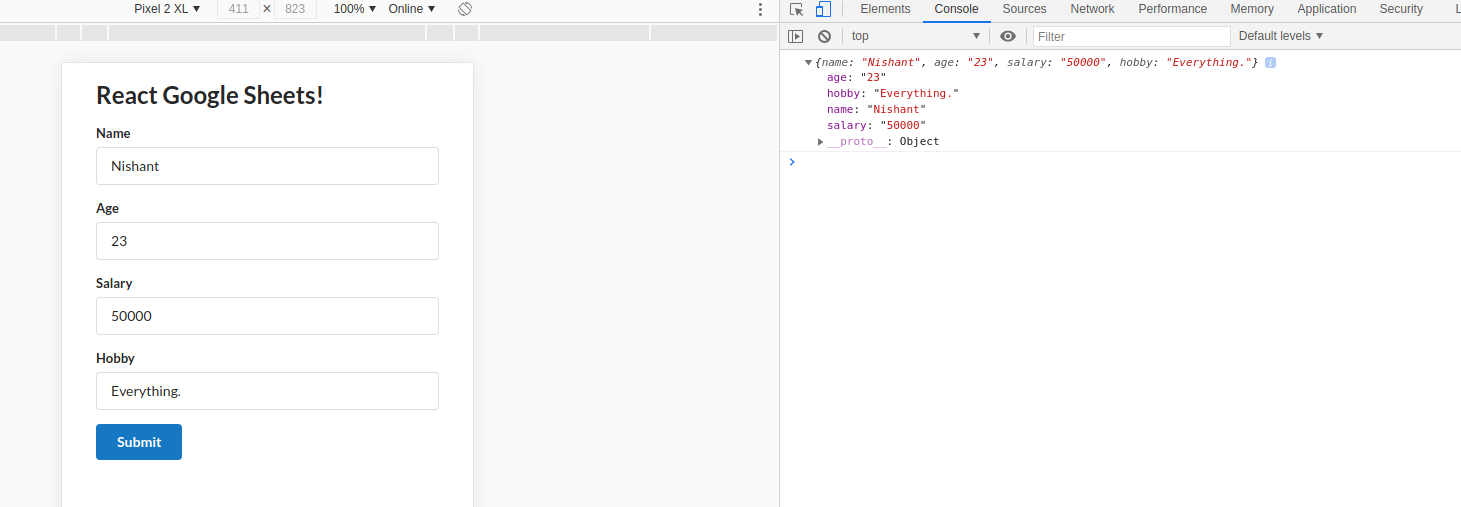The image size is (1461, 507).
Task: Open the 100% zoom dropdown
Action: (355, 9)
